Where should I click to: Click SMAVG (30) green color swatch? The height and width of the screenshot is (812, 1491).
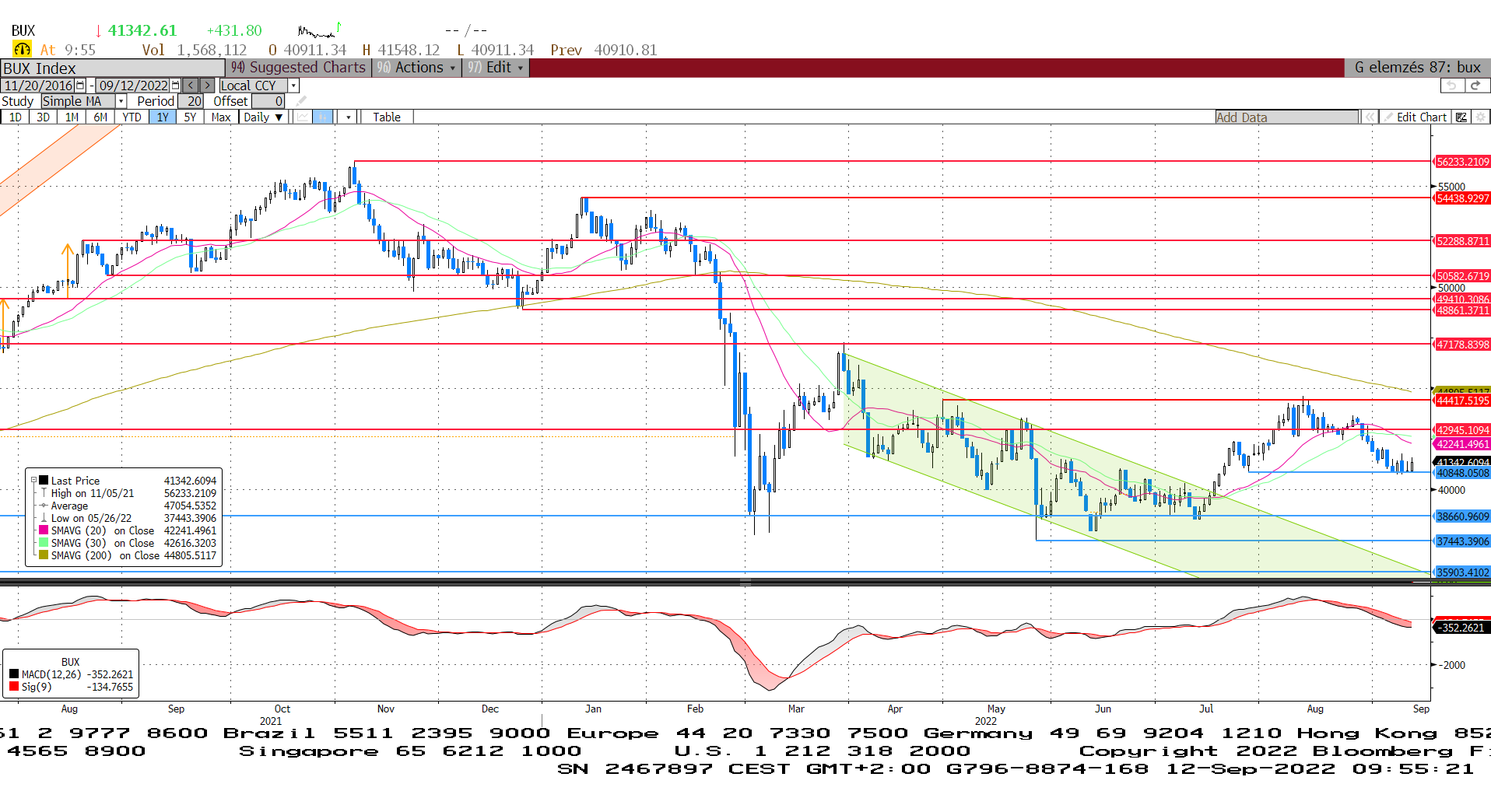[44, 543]
